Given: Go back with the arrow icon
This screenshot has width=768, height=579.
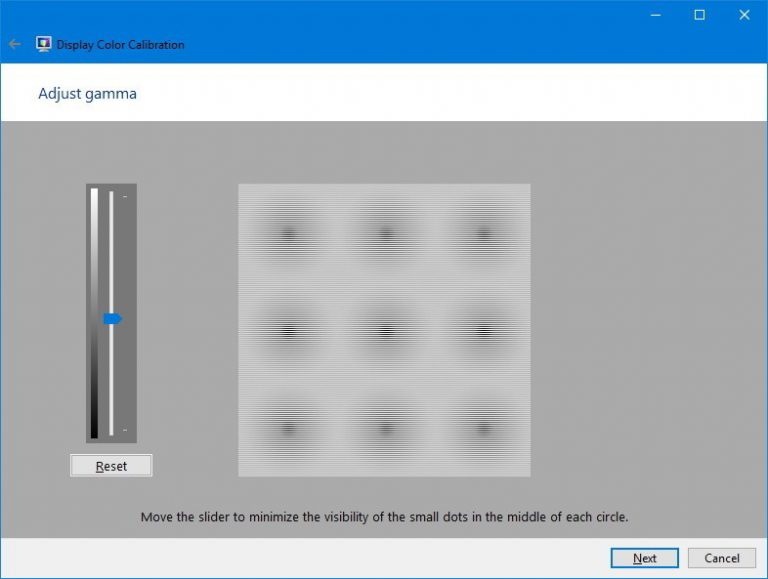Looking at the screenshot, I should coord(15,45).
